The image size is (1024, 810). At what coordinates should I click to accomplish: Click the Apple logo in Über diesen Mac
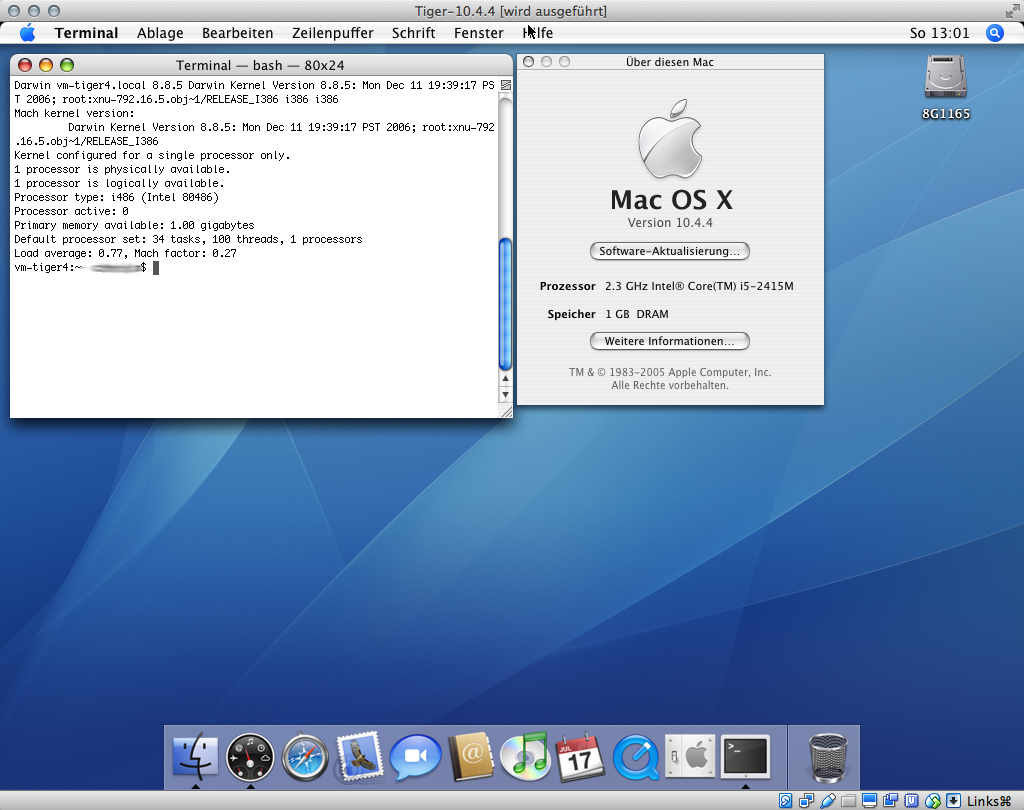670,138
